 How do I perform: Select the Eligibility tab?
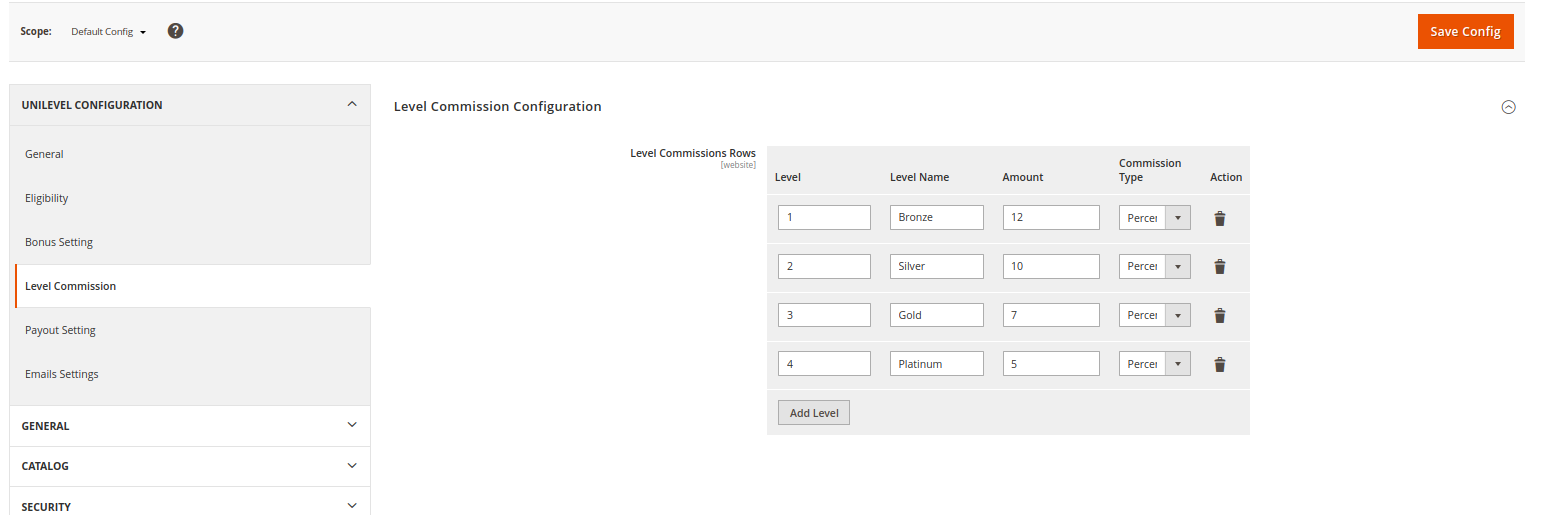coord(47,198)
